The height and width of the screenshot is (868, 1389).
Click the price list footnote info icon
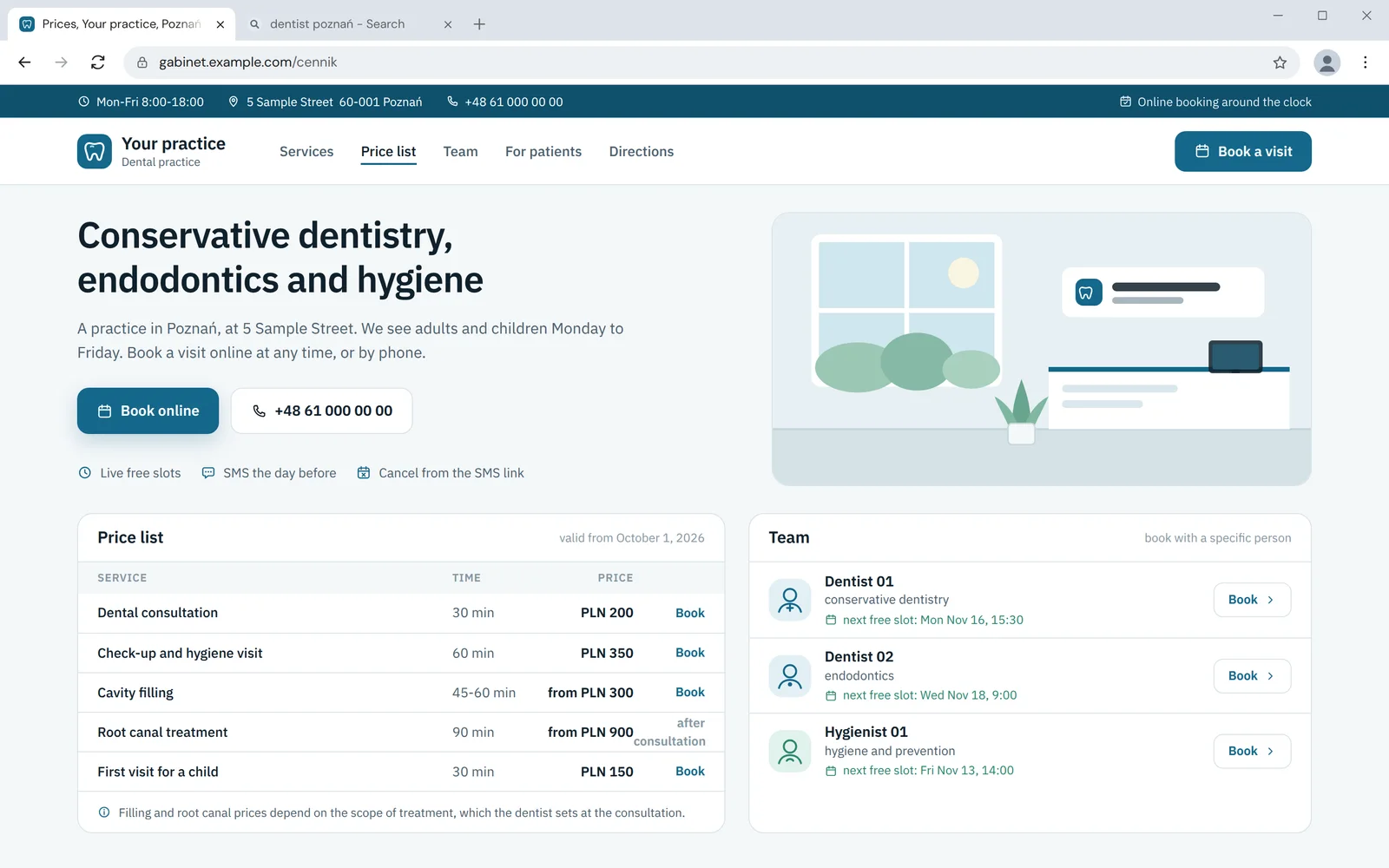(x=104, y=812)
